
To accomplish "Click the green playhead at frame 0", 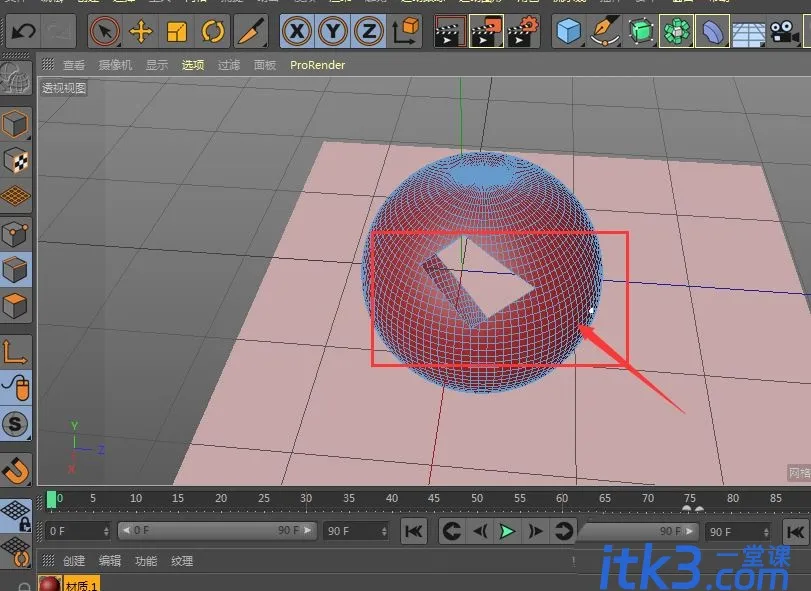I will [x=51, y=500].
